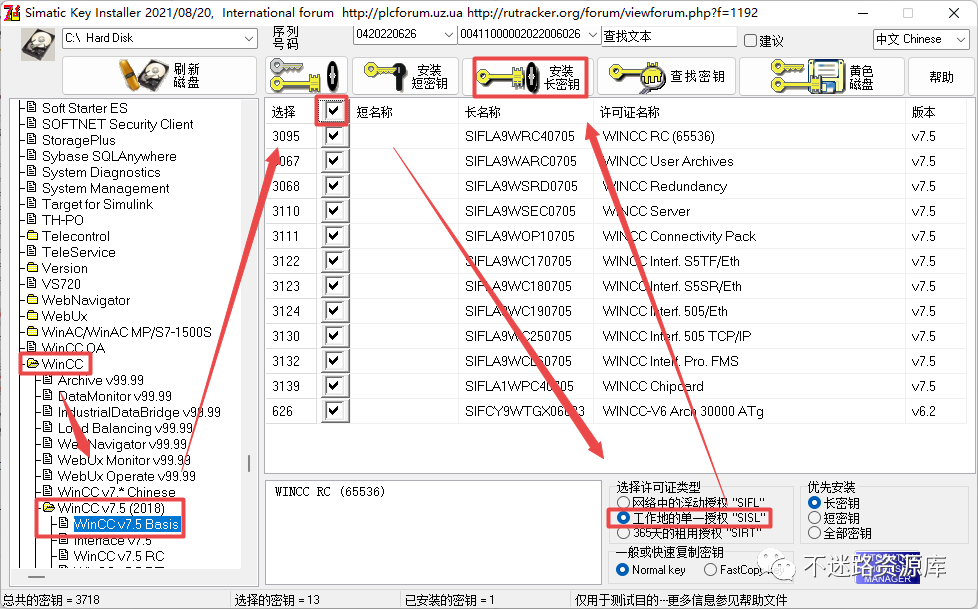Toggle the suggestion checkbox near search field
The image size is (978, 609).
pyautogui.click(x=750, y=41)
